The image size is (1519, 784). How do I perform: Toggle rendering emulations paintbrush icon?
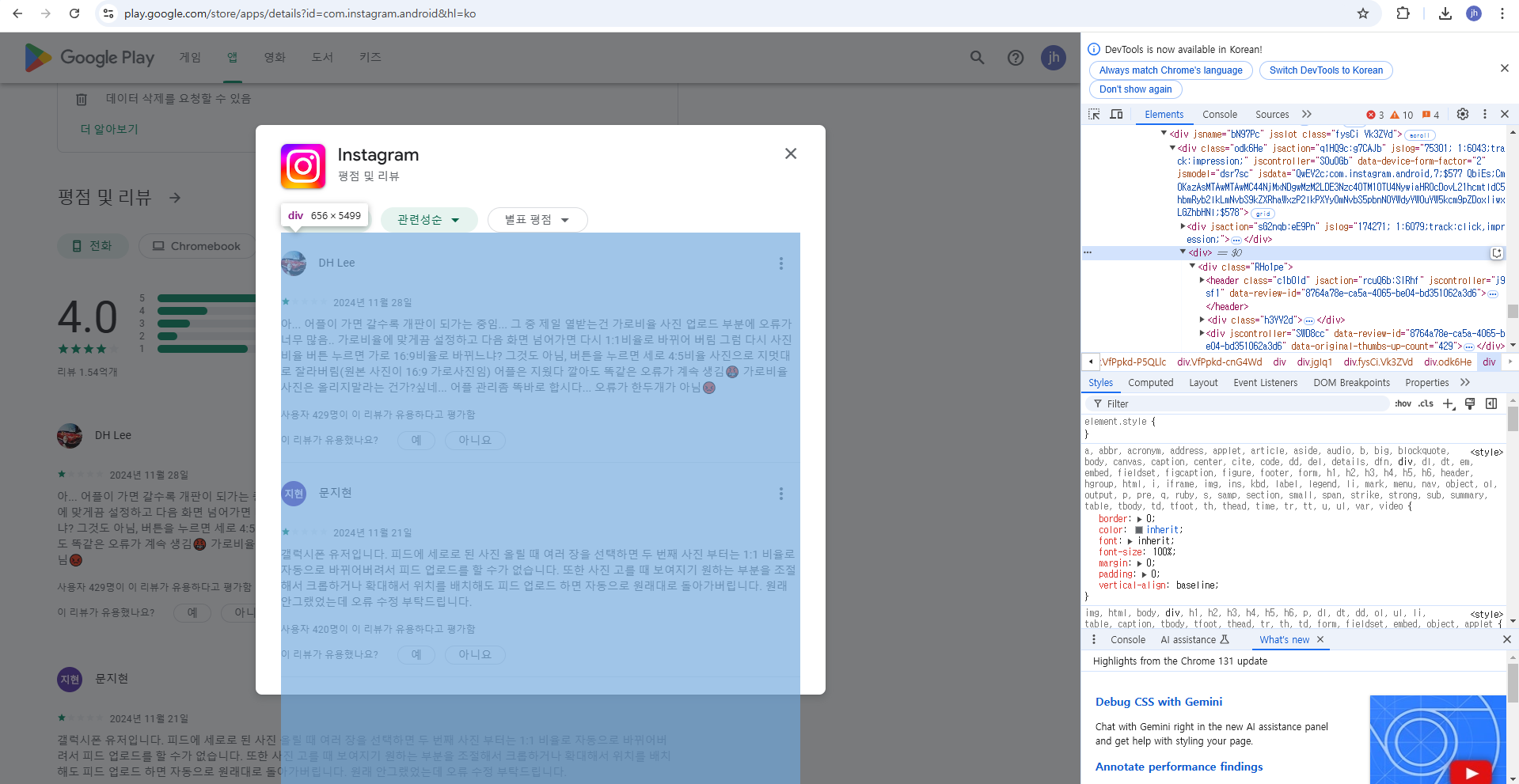1470,404
